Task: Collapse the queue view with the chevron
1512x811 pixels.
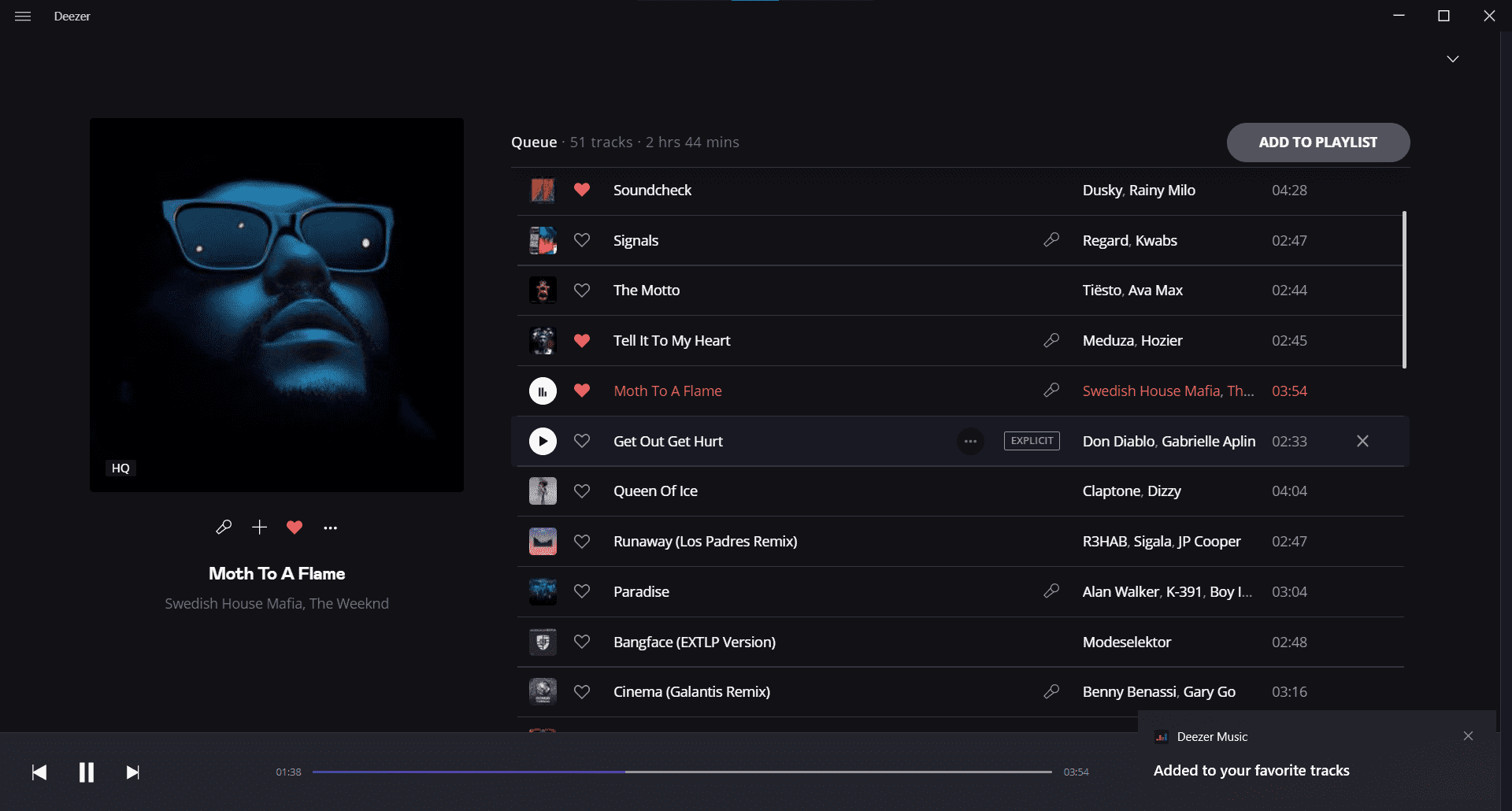Action: [1453, 59]
